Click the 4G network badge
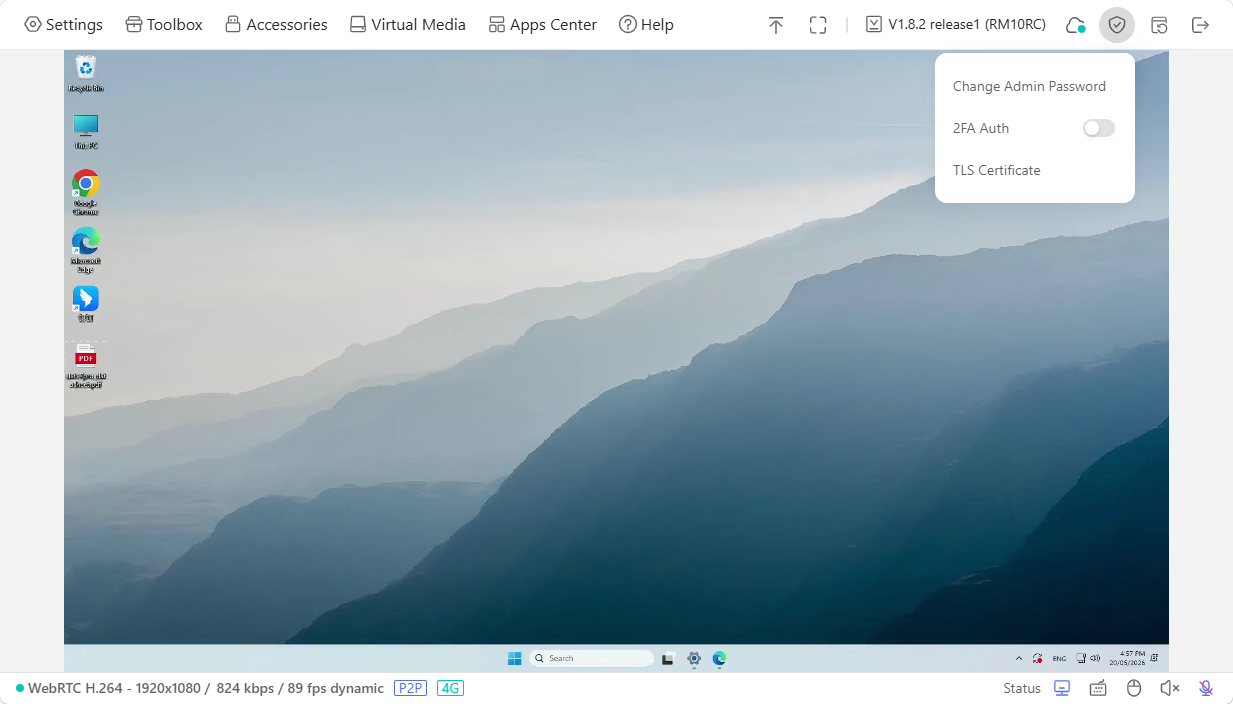Image resolution: width=1233 pixels, height=704 pixels. [450, 688]
